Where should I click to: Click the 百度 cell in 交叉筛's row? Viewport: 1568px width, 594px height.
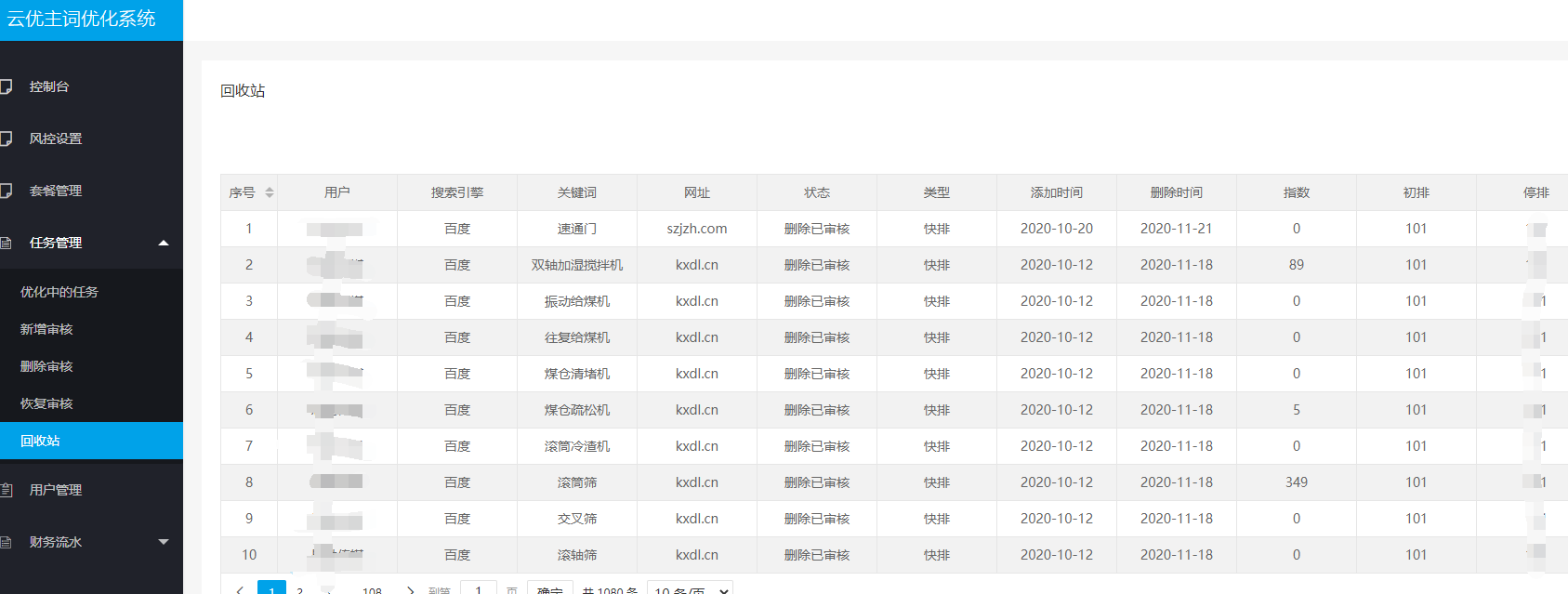pos(457,519)
